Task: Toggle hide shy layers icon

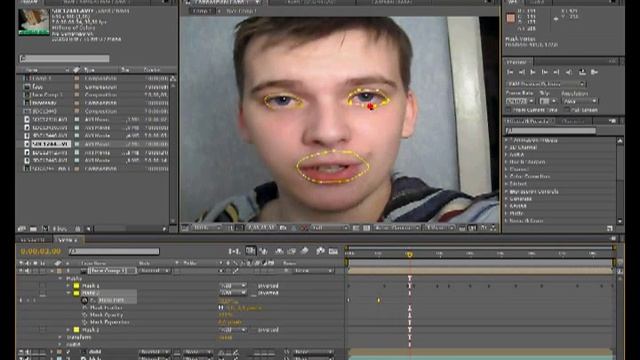Action: (x=279, y=251)
